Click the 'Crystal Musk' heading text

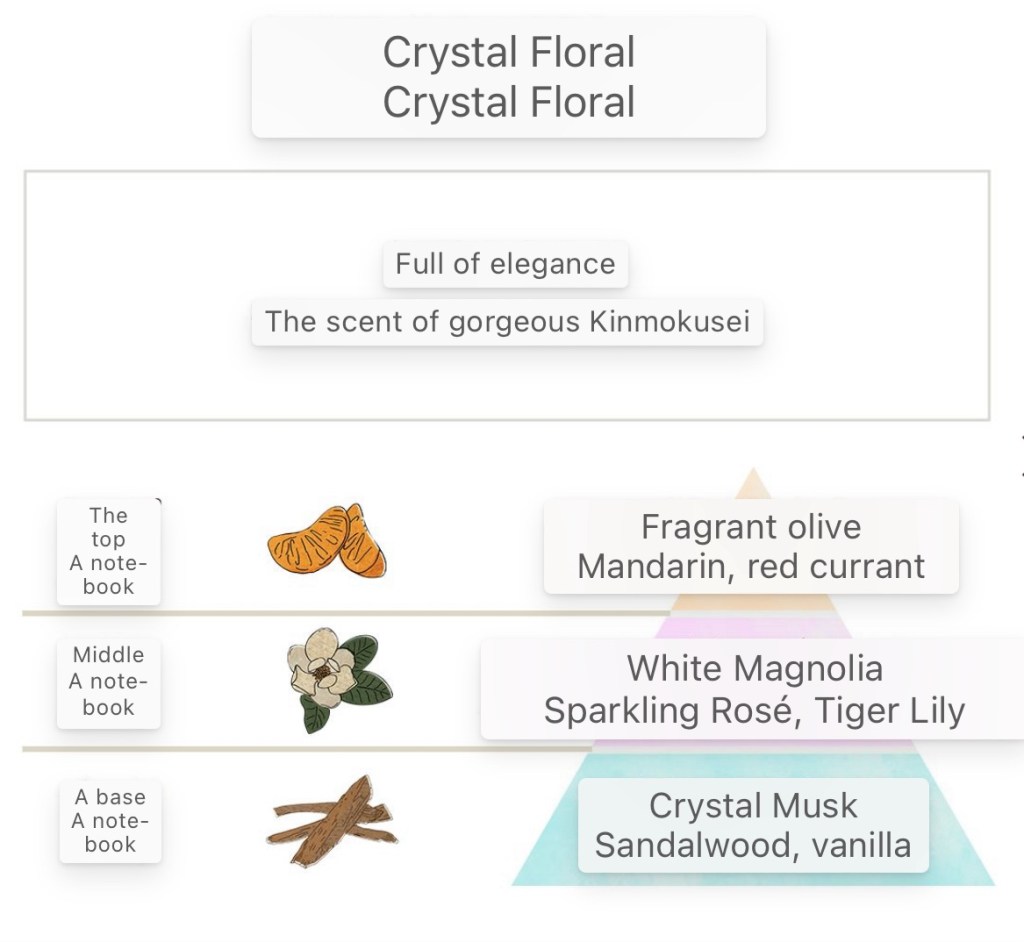(x=753, y=805)
